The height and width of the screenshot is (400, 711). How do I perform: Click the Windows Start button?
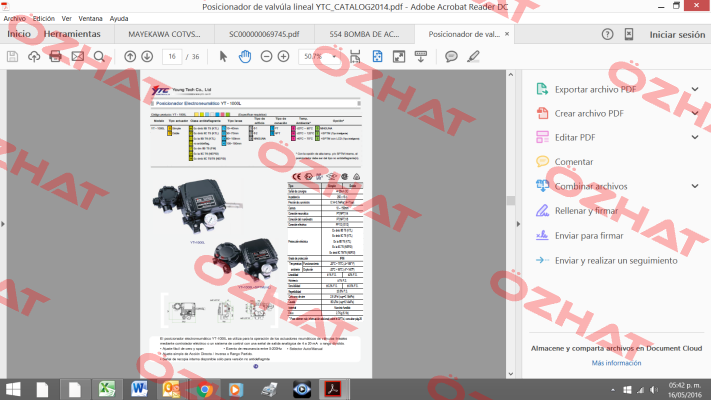point(13,390)
